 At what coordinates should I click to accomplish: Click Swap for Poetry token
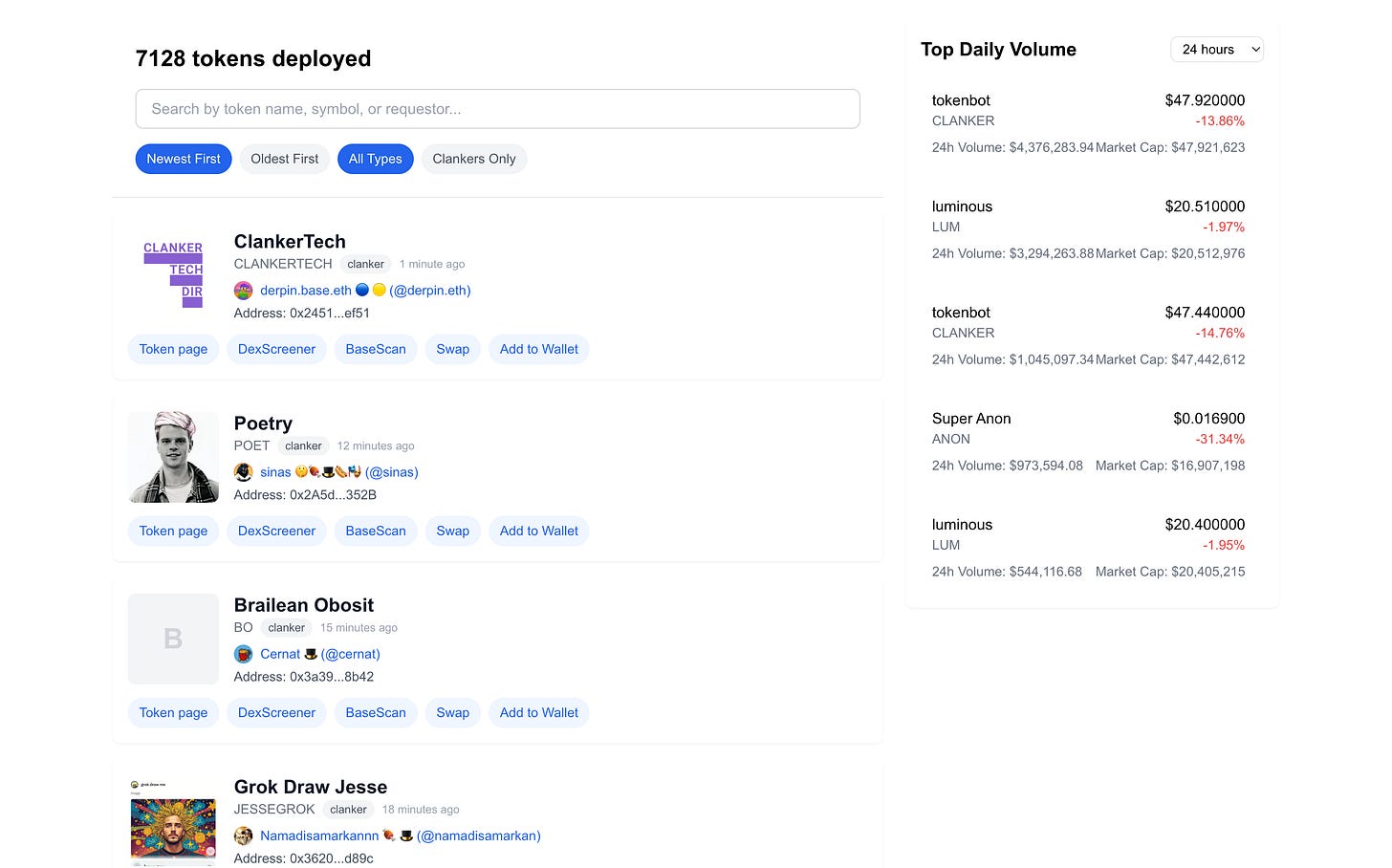pos(453,531)
